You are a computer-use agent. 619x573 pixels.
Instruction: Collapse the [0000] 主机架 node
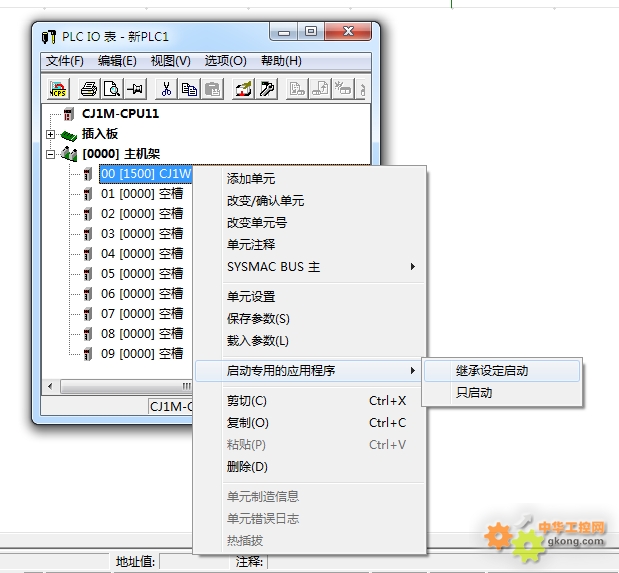(50, 154)
